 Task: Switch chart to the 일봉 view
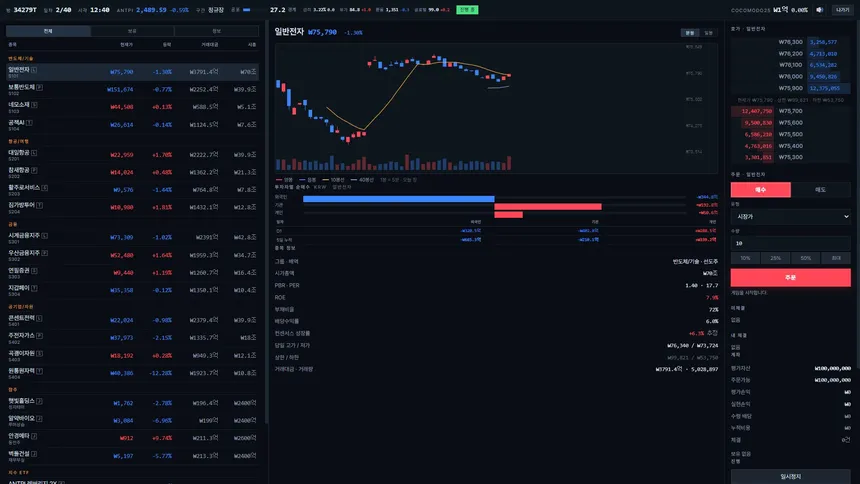click(709, 33)
